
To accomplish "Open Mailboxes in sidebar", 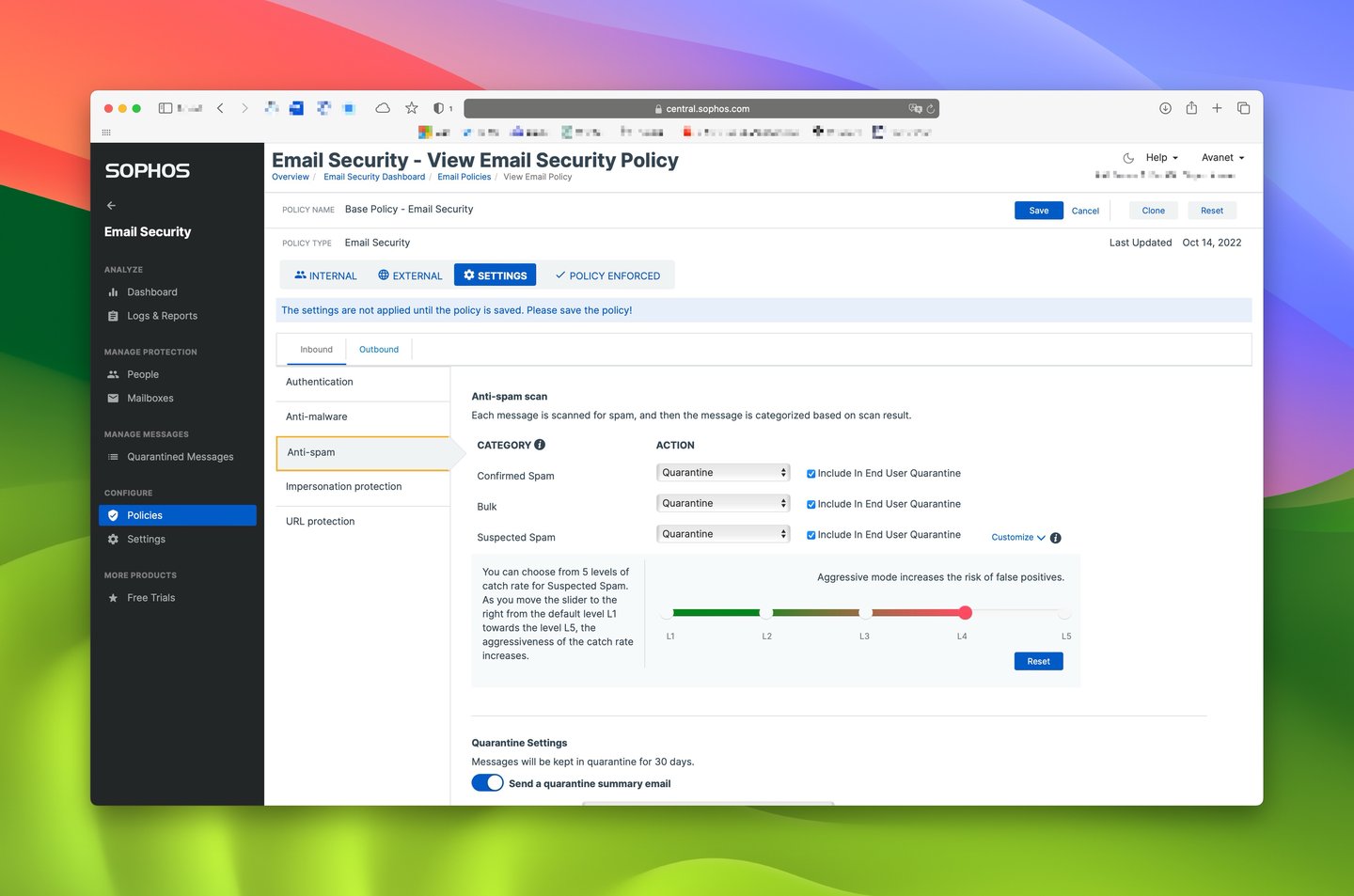I will pos(150,398).
